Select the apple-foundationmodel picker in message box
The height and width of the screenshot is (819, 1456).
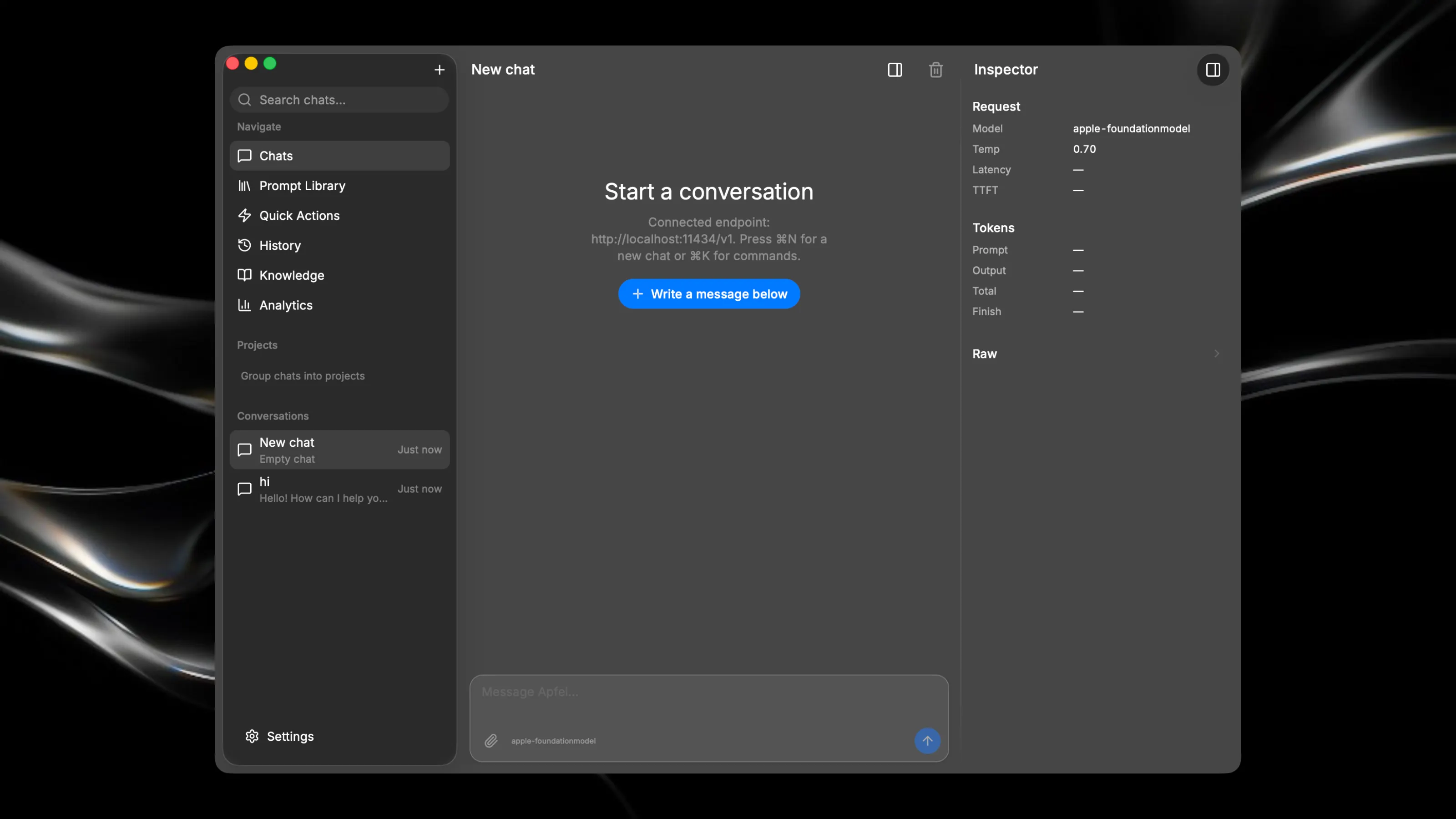click(553, 740)
